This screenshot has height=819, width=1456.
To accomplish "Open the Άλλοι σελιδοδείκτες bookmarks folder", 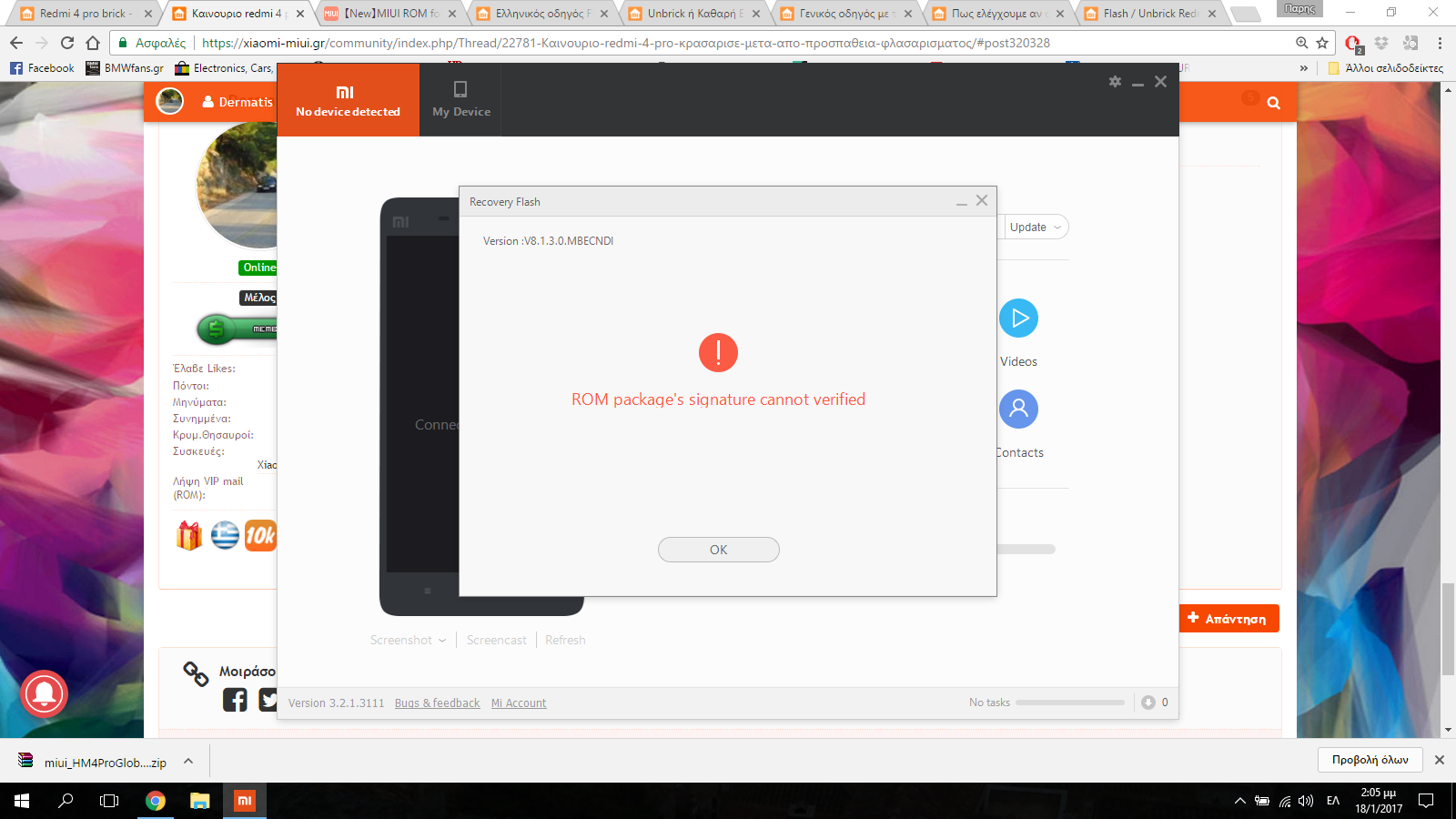I will (x=1385, y=68).
